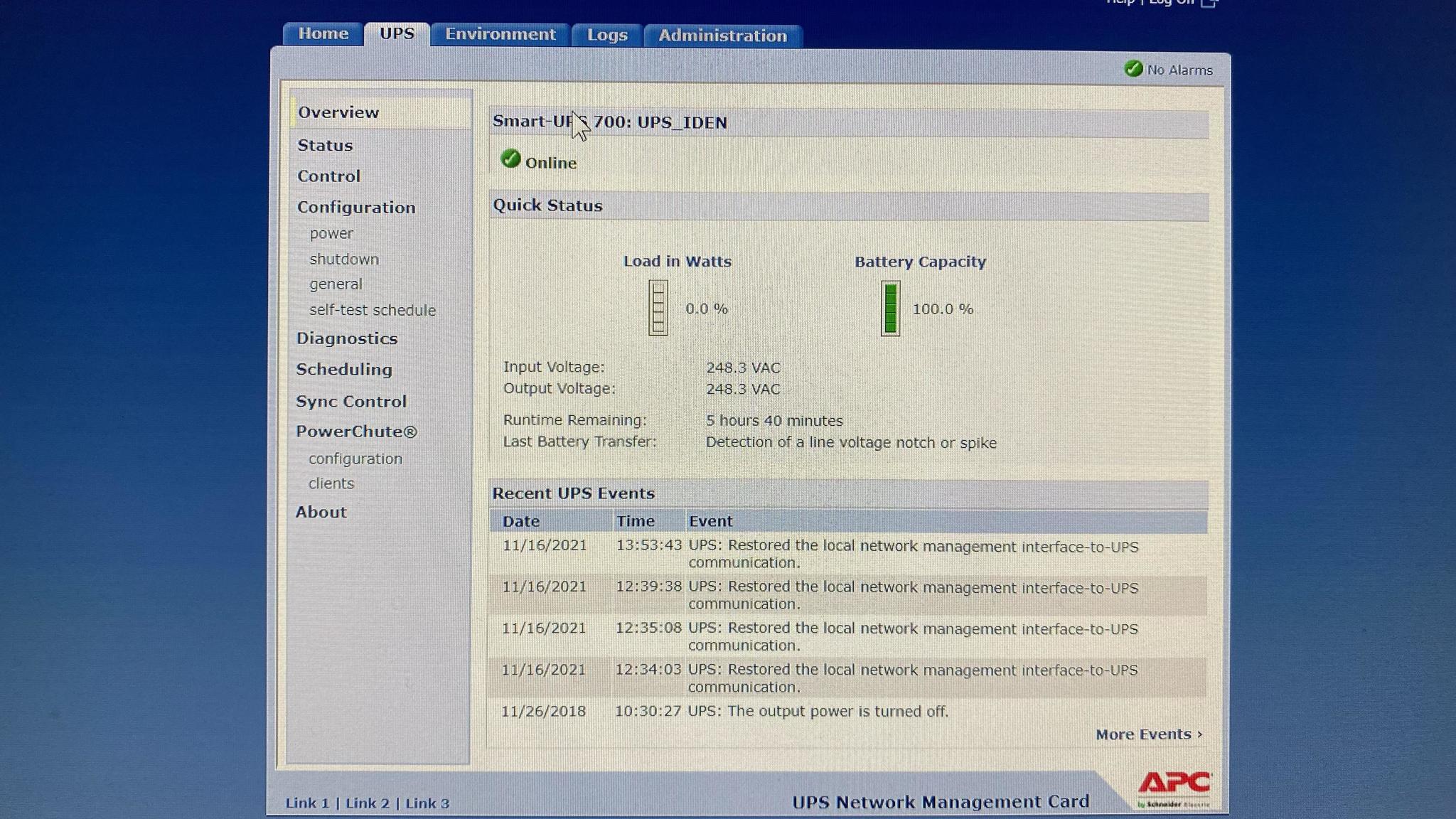Click the 12:35:08 event row
1456x819 pixels.
pyautogui.click(x=847, y=636)
